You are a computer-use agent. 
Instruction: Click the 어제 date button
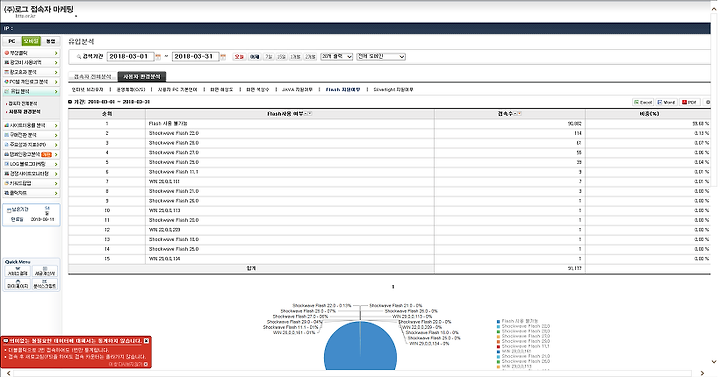pyautogui.click(x=254, y=57)
